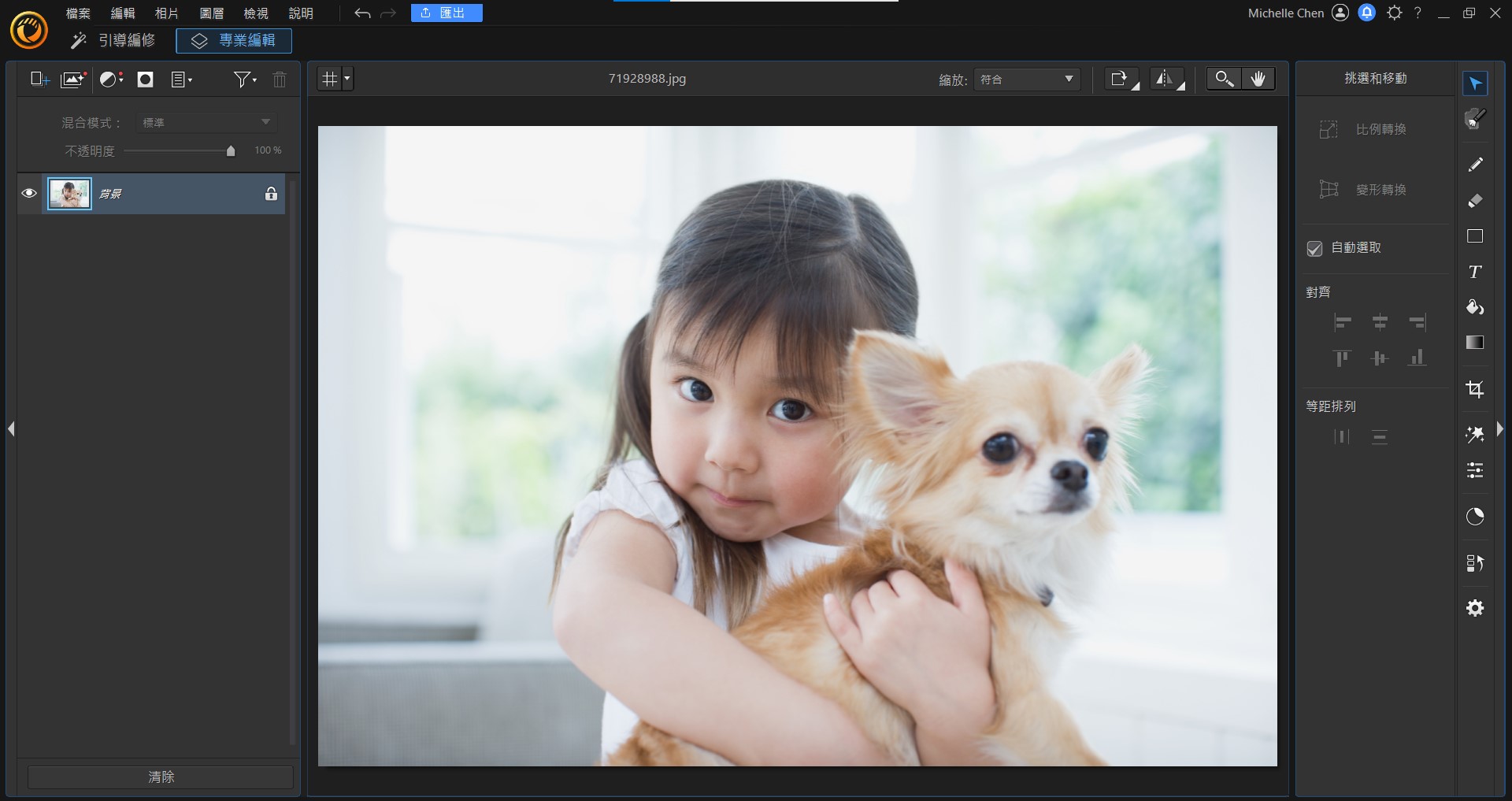Click the 匯出 export button
This screenshot has width=1512, height=801.
coord(447,13)
